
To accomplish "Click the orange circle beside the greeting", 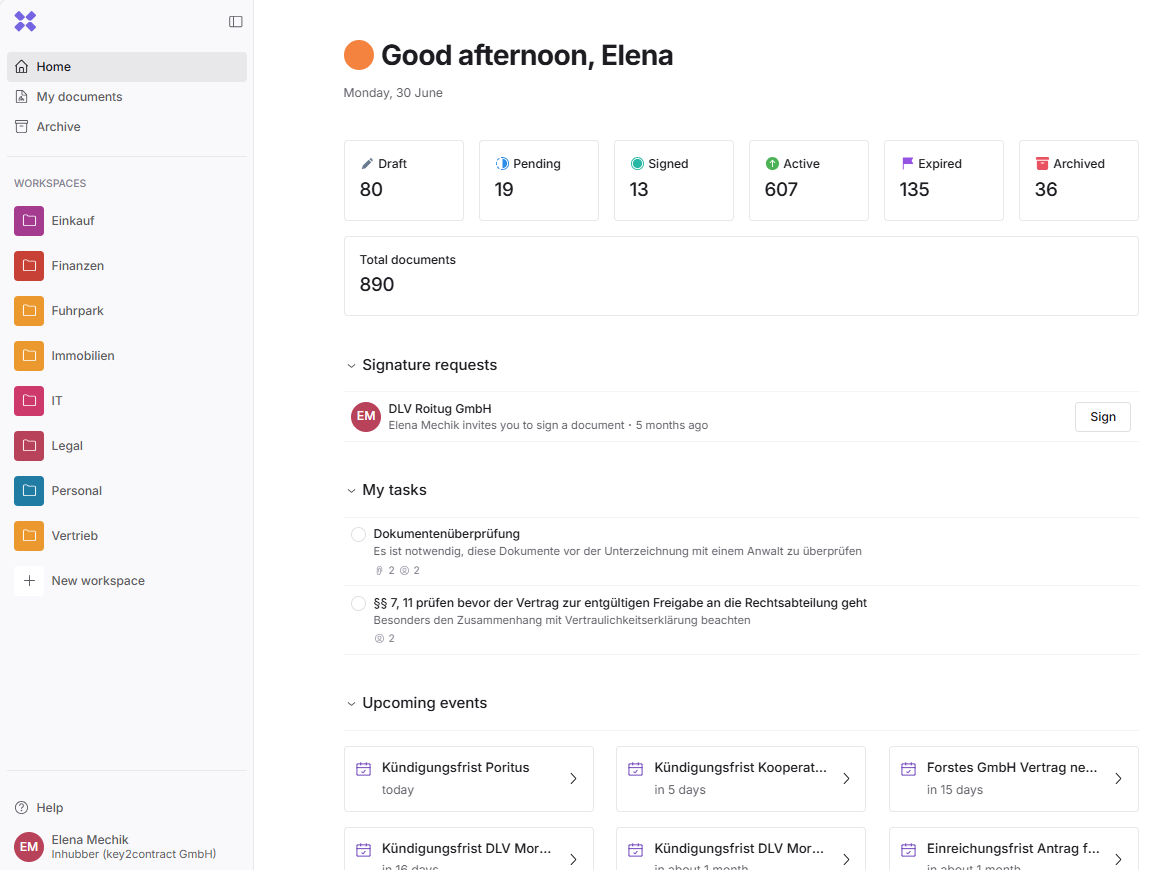I will 358,55.
